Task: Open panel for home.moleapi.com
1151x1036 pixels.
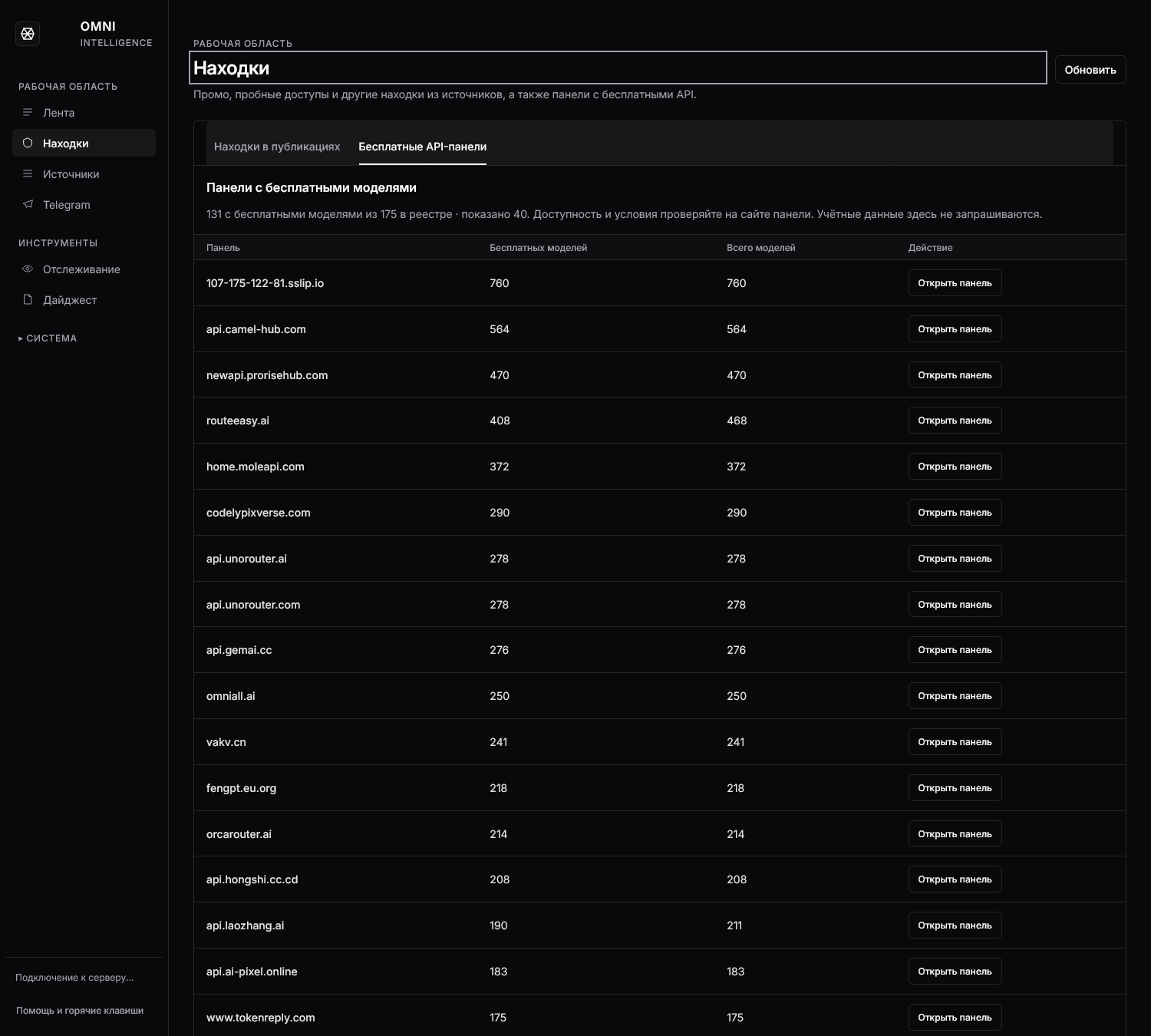Action: coord(955,467)
